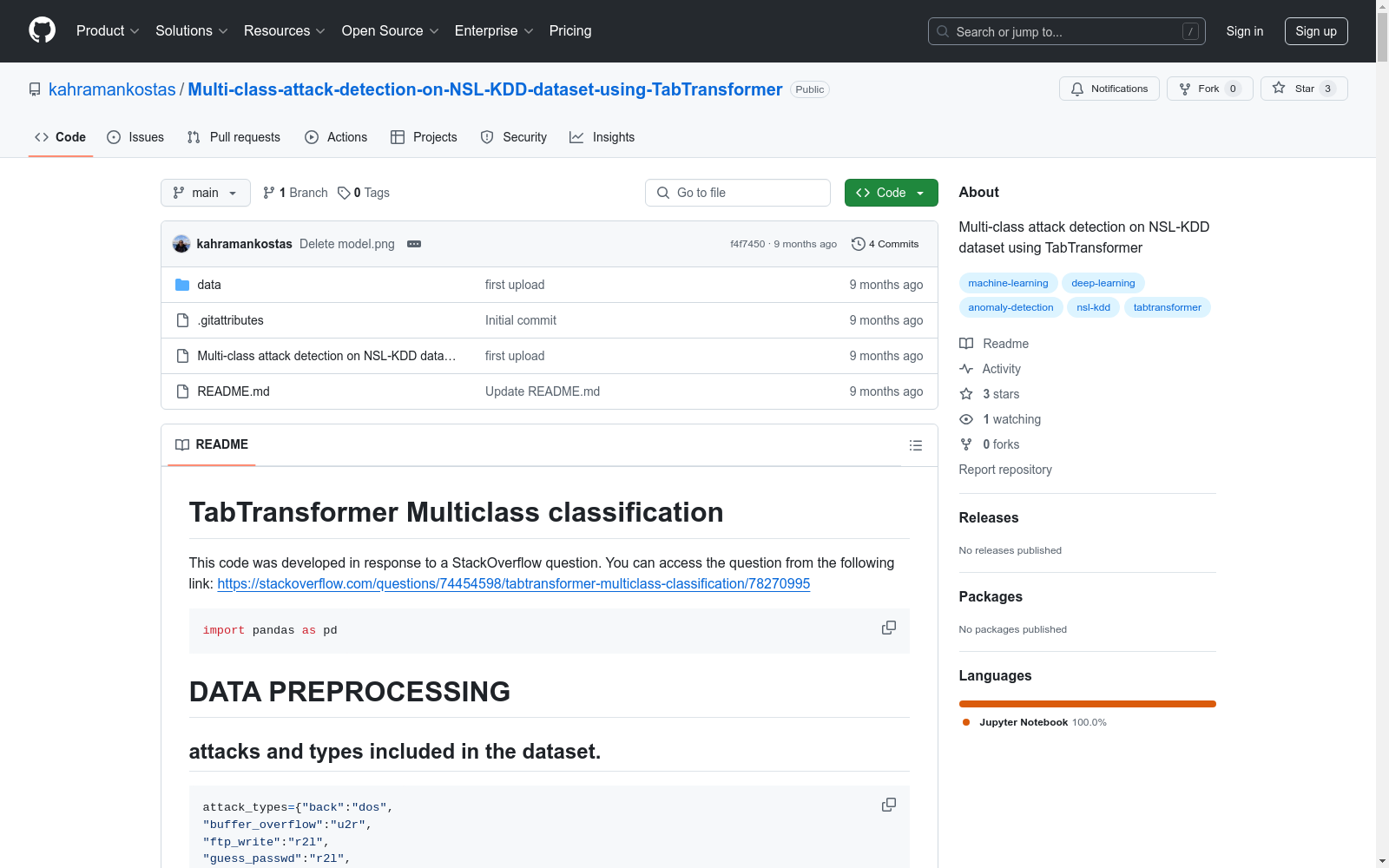The image size is (1389, 868).
Task: Click the file icon of the Multi-class notebook
Action: (x=182, y=356)
